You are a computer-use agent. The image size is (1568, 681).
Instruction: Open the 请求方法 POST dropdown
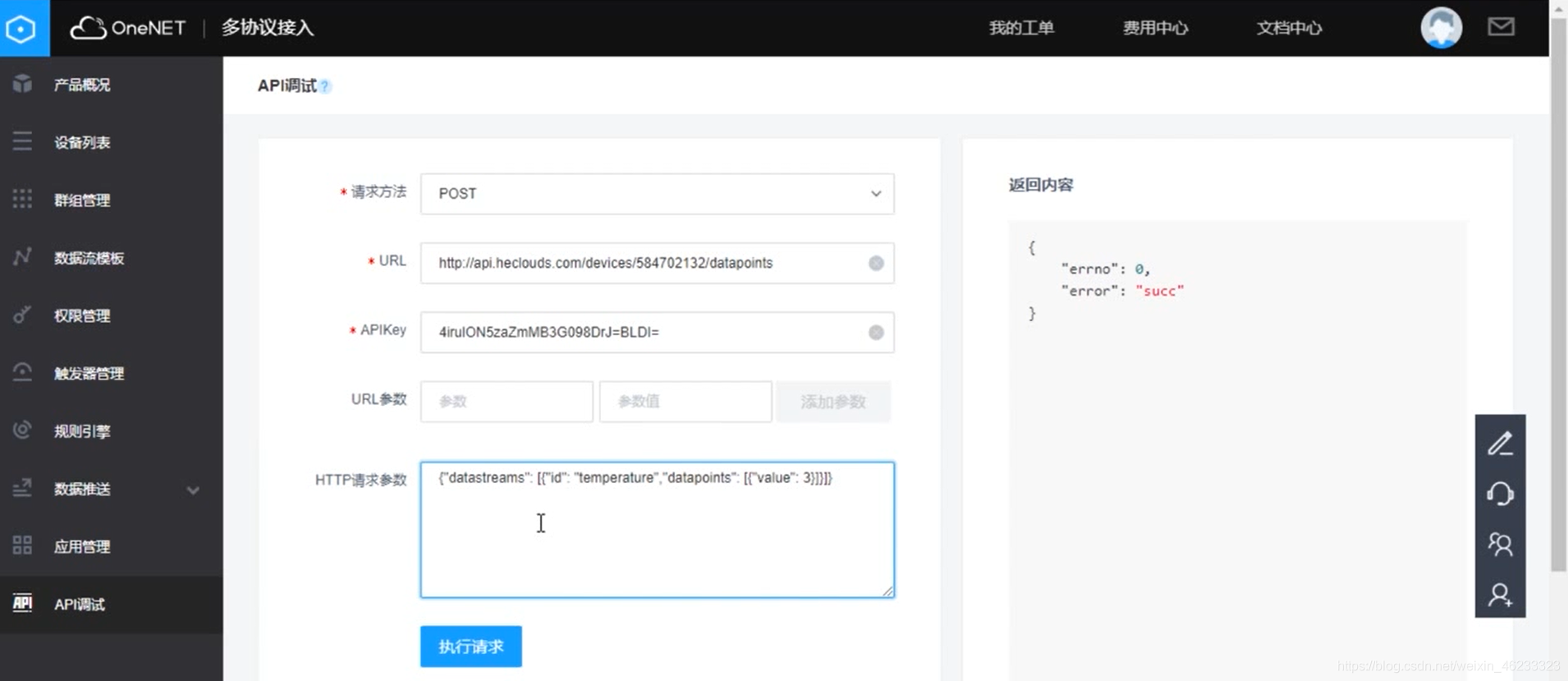coord(657,194)
